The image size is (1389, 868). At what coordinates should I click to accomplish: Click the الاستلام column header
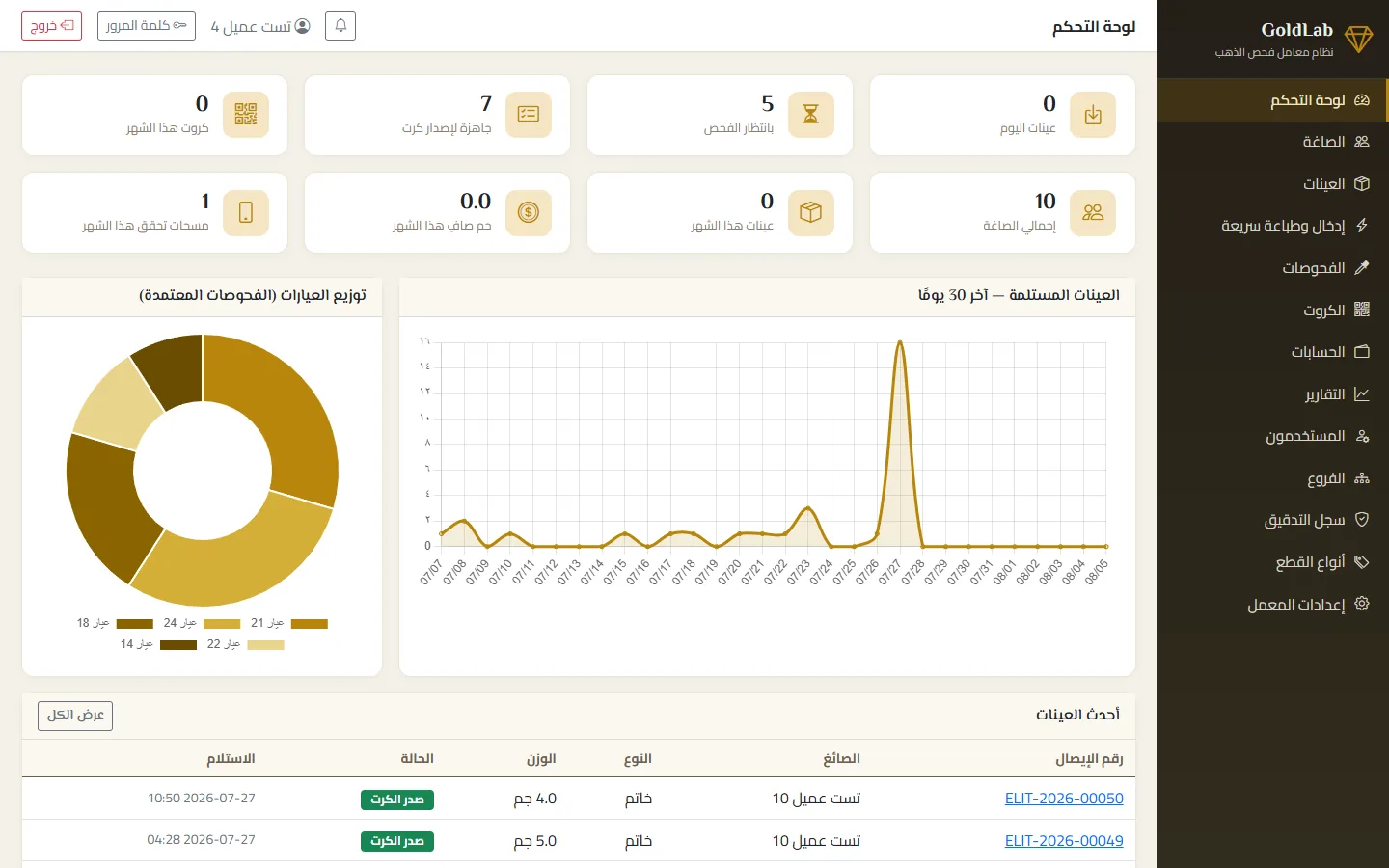(x=231, y=759)
